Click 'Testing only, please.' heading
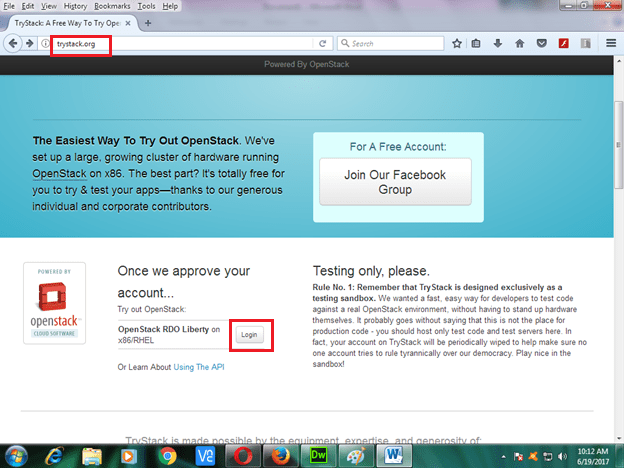 point(371,271)
